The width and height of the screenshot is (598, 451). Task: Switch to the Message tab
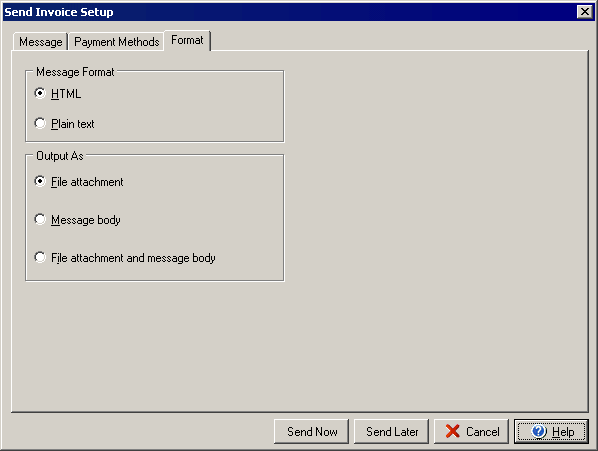coord(40,42)
